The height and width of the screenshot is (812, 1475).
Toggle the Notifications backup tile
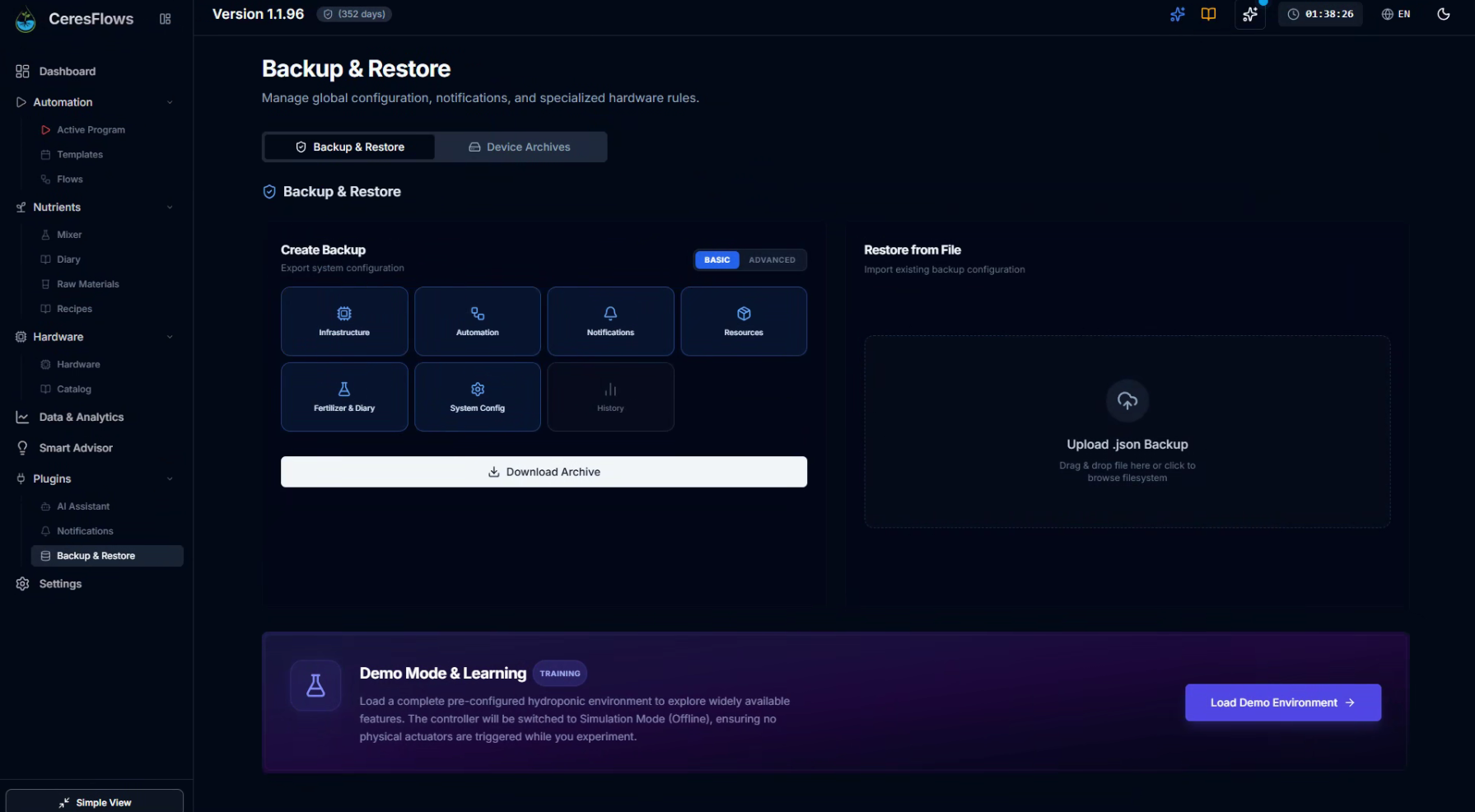coord(611,321)
